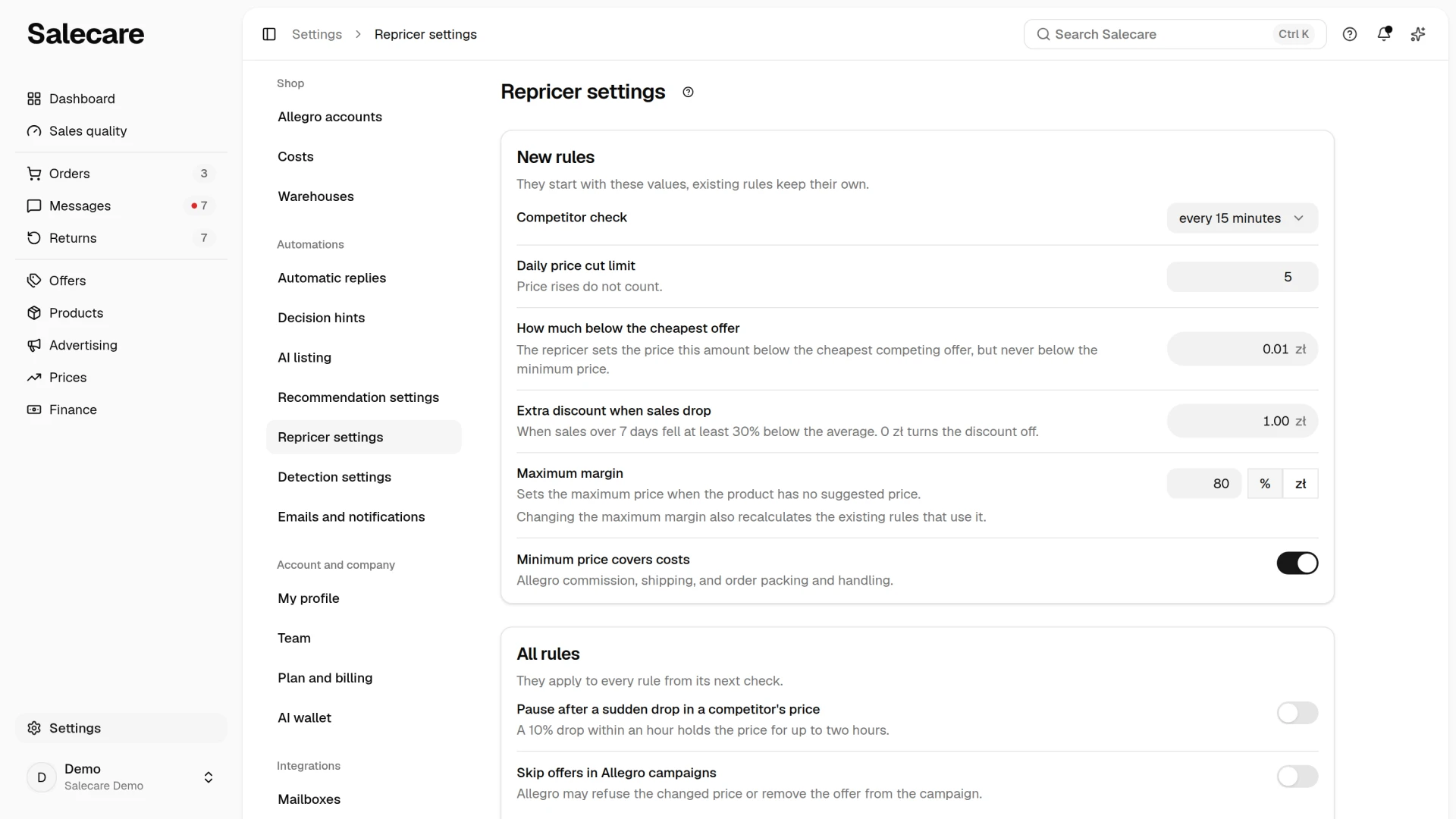Click the Salecare logo

(x=86, y=34)
